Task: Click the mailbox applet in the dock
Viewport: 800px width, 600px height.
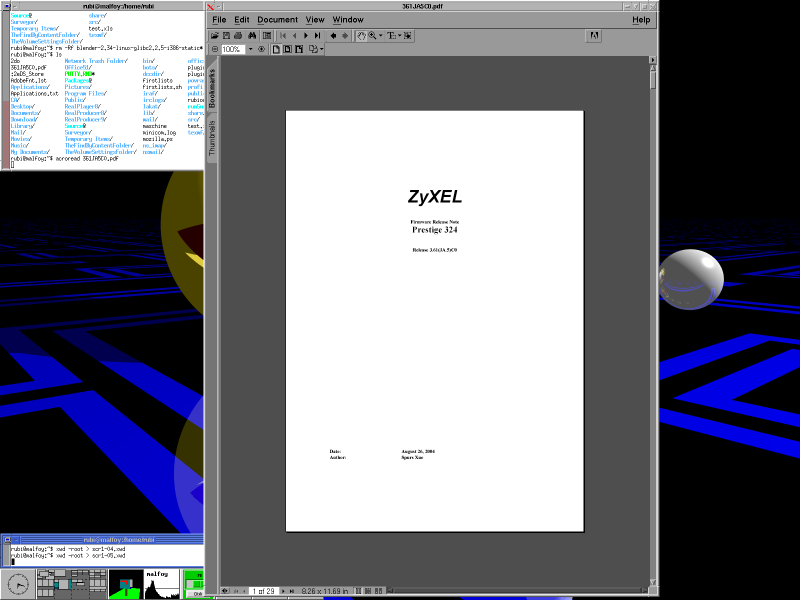Action: [126, 584]
